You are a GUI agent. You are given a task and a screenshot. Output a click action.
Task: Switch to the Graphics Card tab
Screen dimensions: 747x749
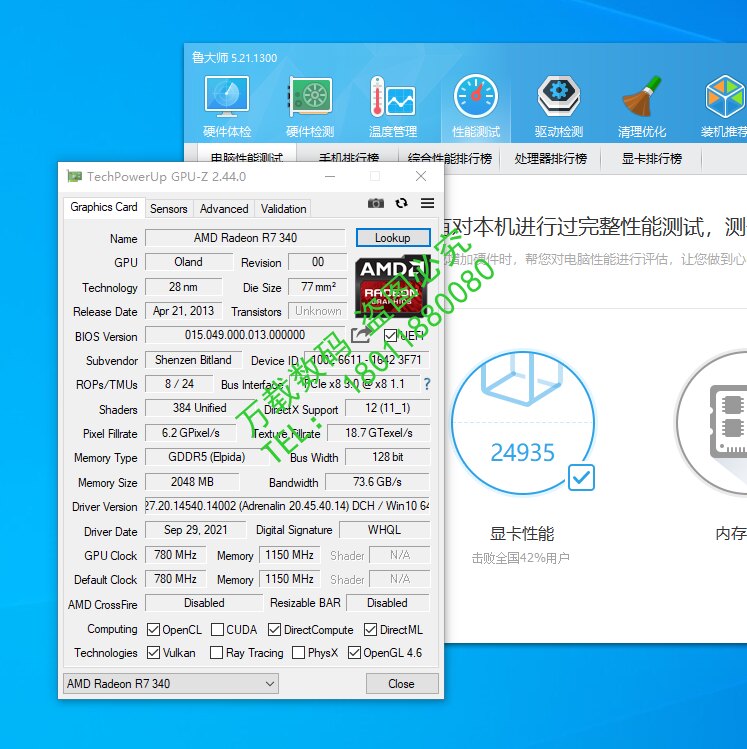(104, 207)
